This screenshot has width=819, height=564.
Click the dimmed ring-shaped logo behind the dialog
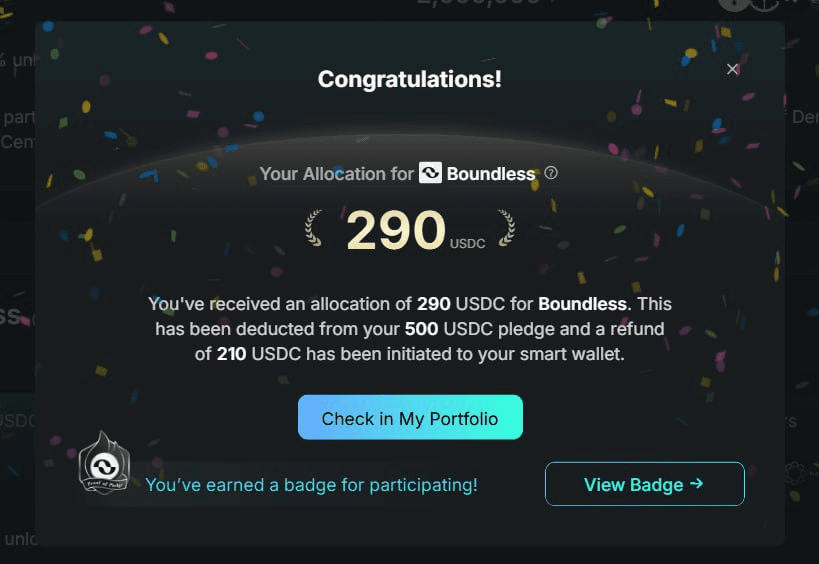795,473
